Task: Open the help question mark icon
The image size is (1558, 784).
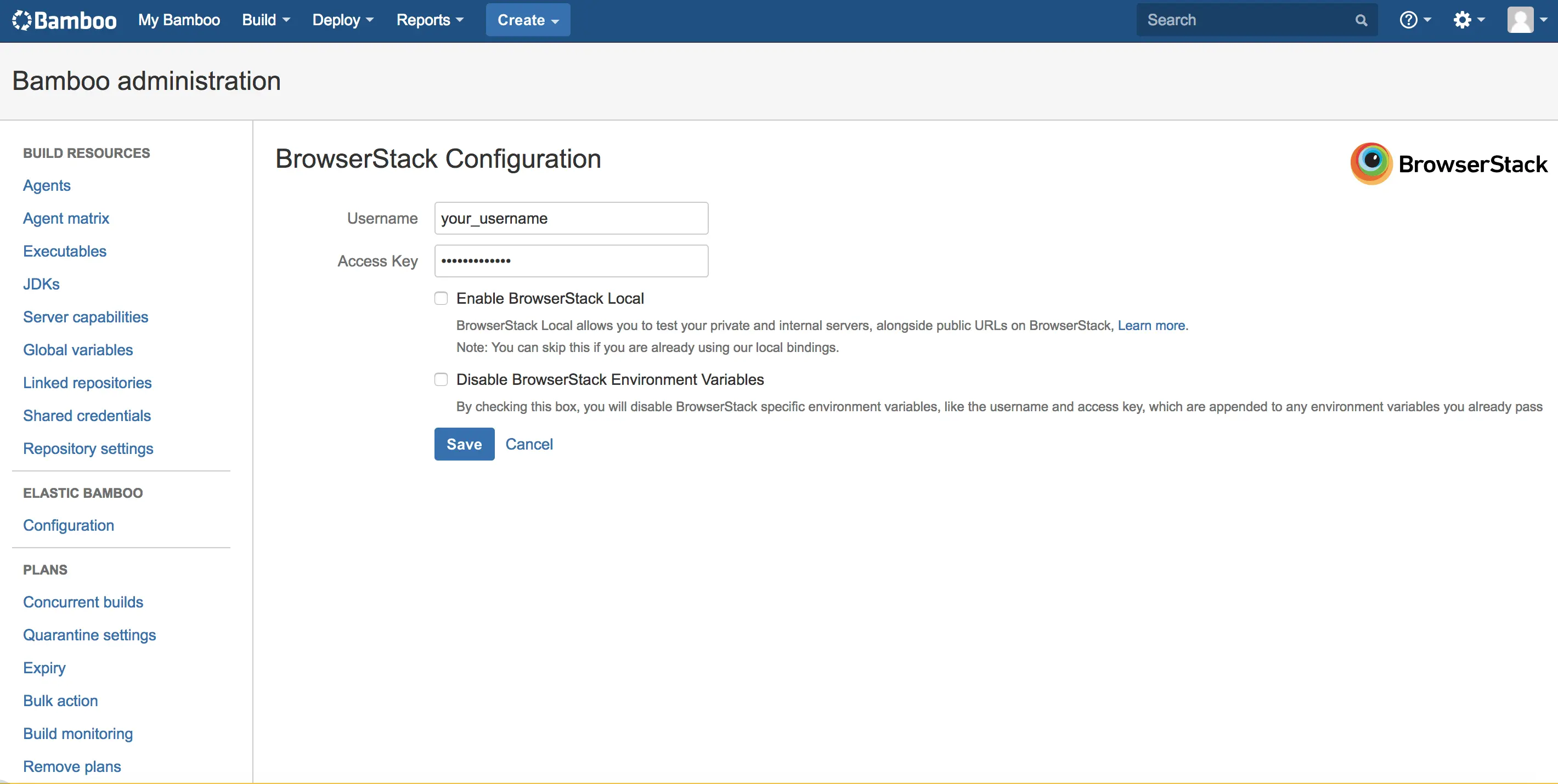Action: (x=1408, y=20)
